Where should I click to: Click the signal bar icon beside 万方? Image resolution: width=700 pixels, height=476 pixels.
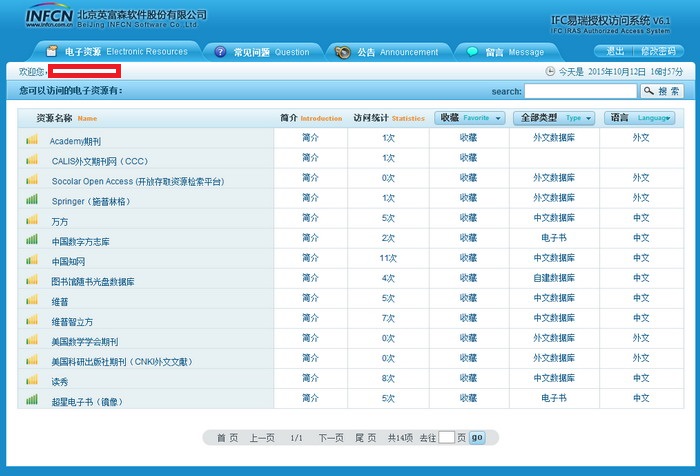(x=32, y=220)
